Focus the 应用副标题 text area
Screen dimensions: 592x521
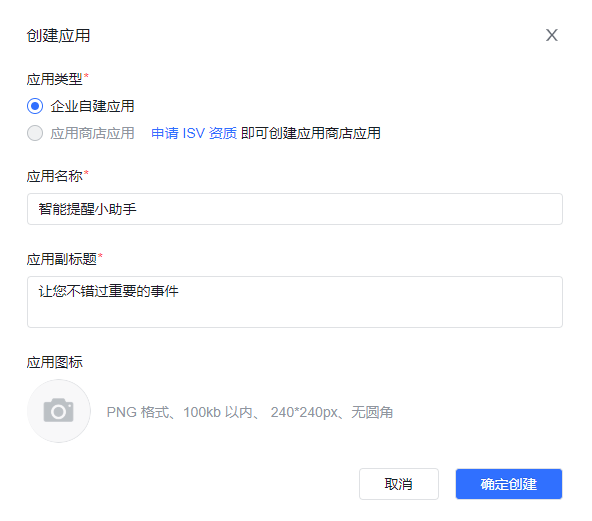pyautogui.click(x=295, y=302)
